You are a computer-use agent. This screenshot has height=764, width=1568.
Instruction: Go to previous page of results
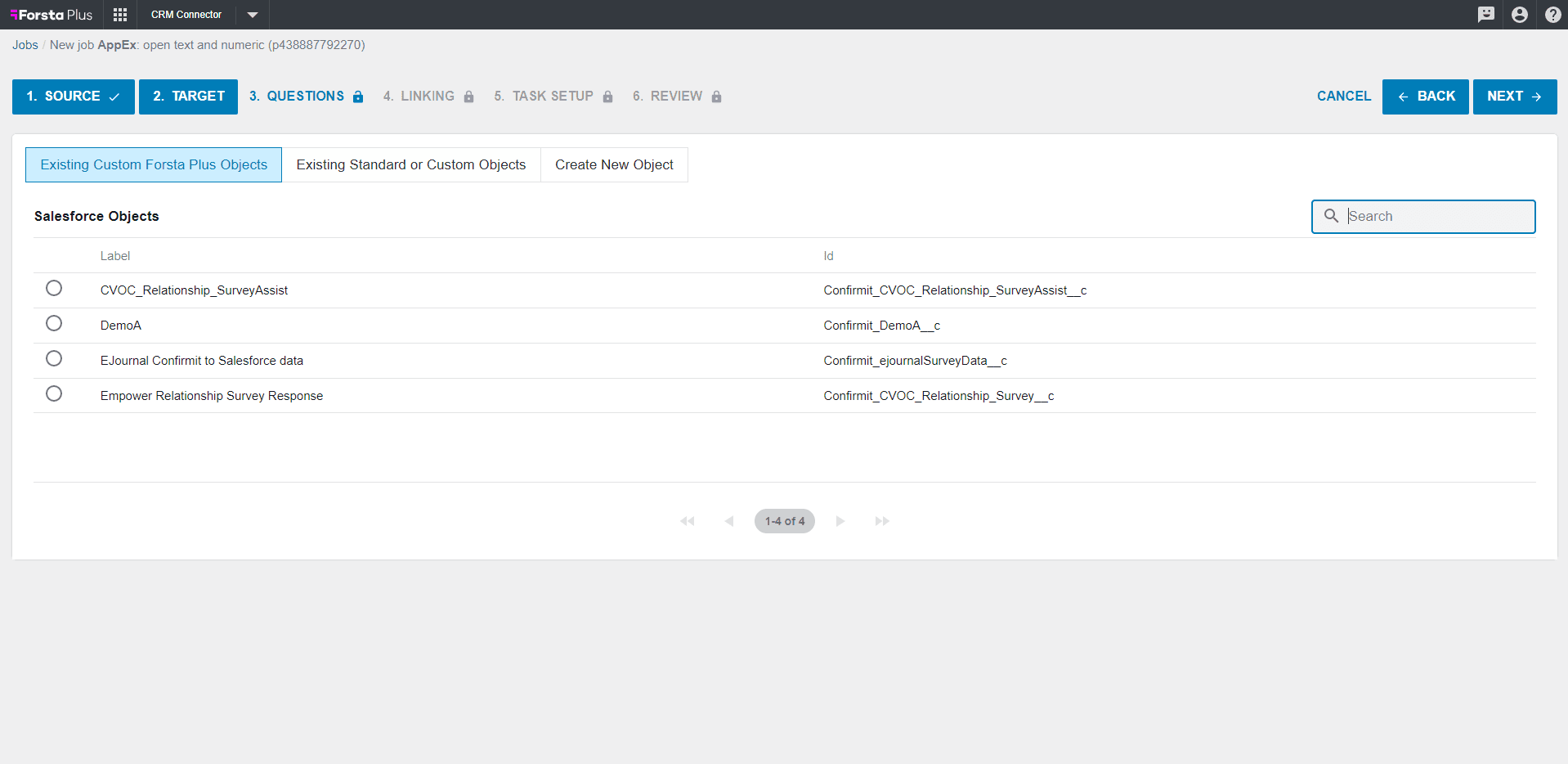click(729, 521)
